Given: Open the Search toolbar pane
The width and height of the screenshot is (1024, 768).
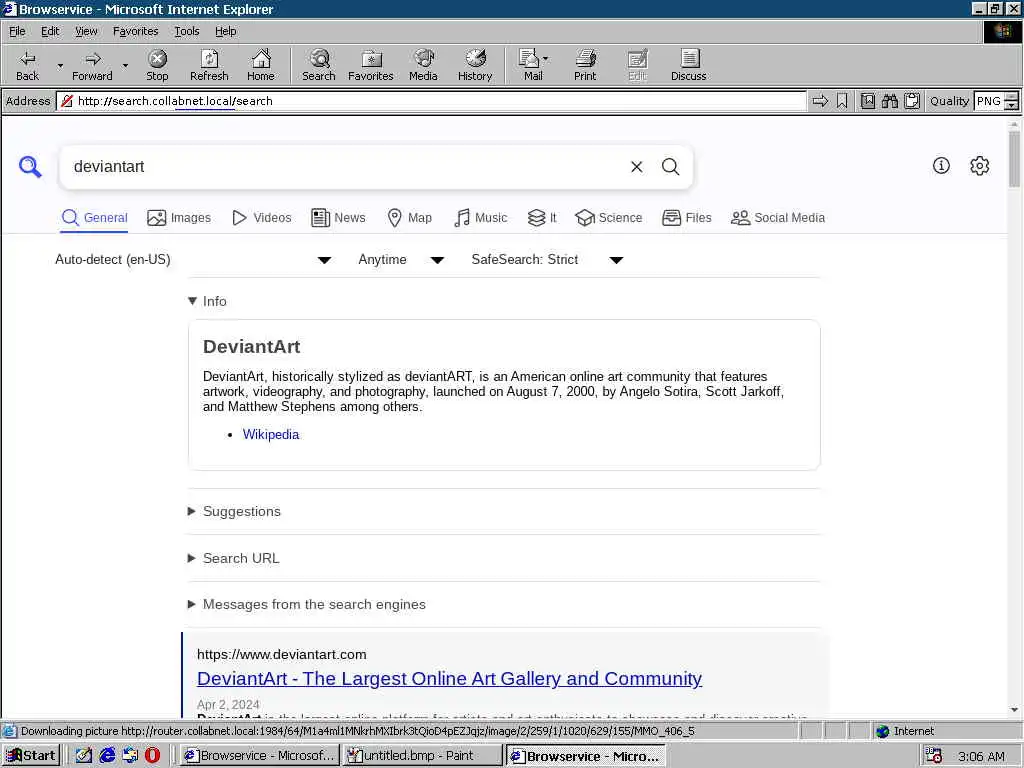Looking at the screenshot, I should [x=319, y=65].
